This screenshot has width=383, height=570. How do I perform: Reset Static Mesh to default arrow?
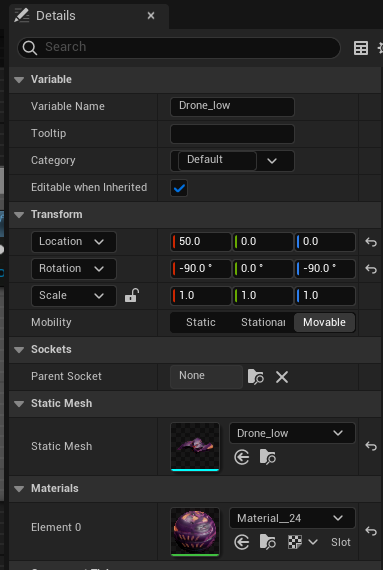coord(371,446)
